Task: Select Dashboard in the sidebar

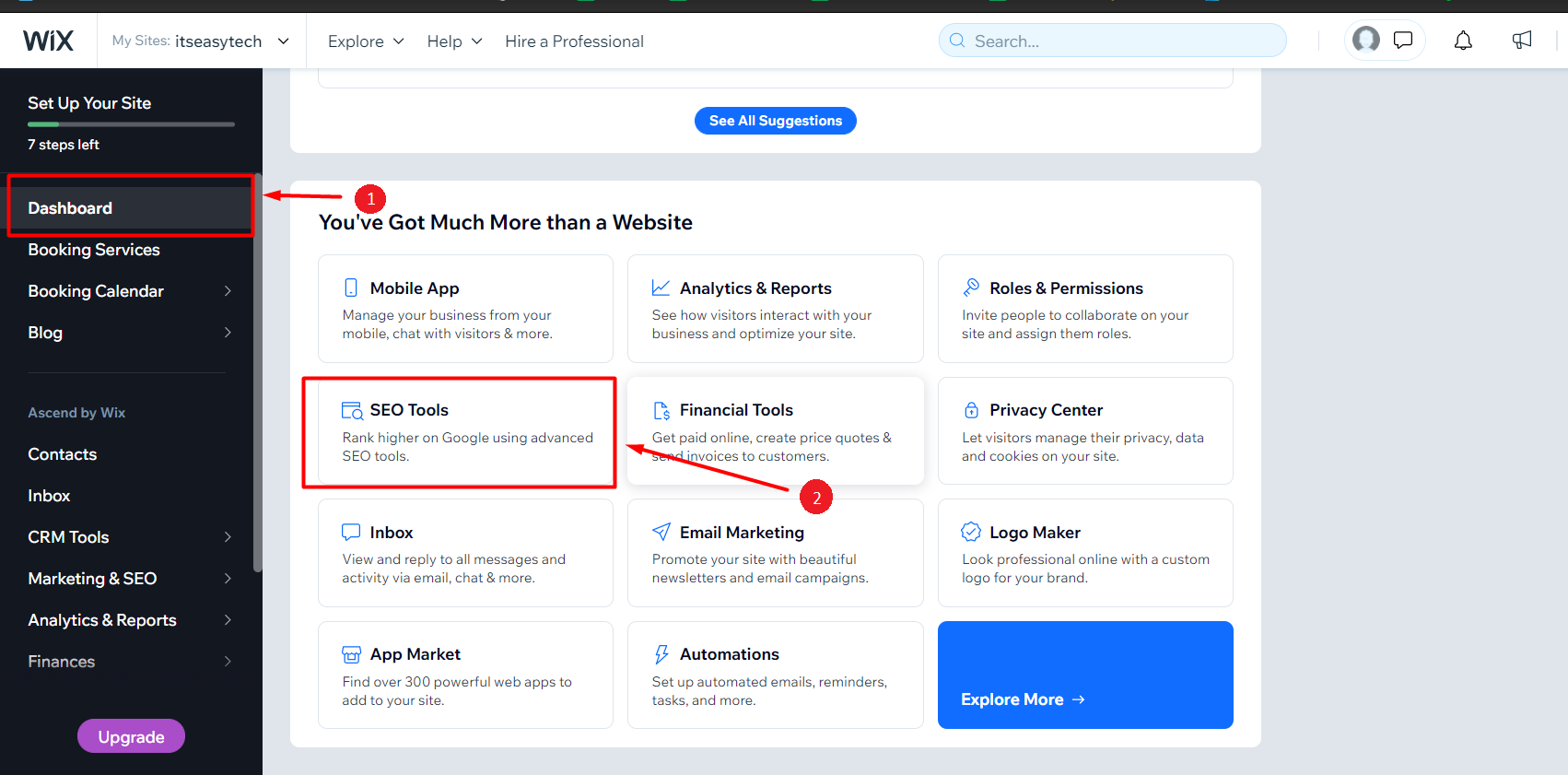Action: [x=130, y=207]
